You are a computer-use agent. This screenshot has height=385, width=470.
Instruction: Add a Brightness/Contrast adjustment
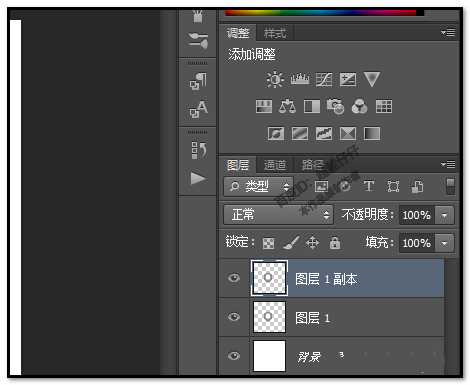[x=275, y=79]
